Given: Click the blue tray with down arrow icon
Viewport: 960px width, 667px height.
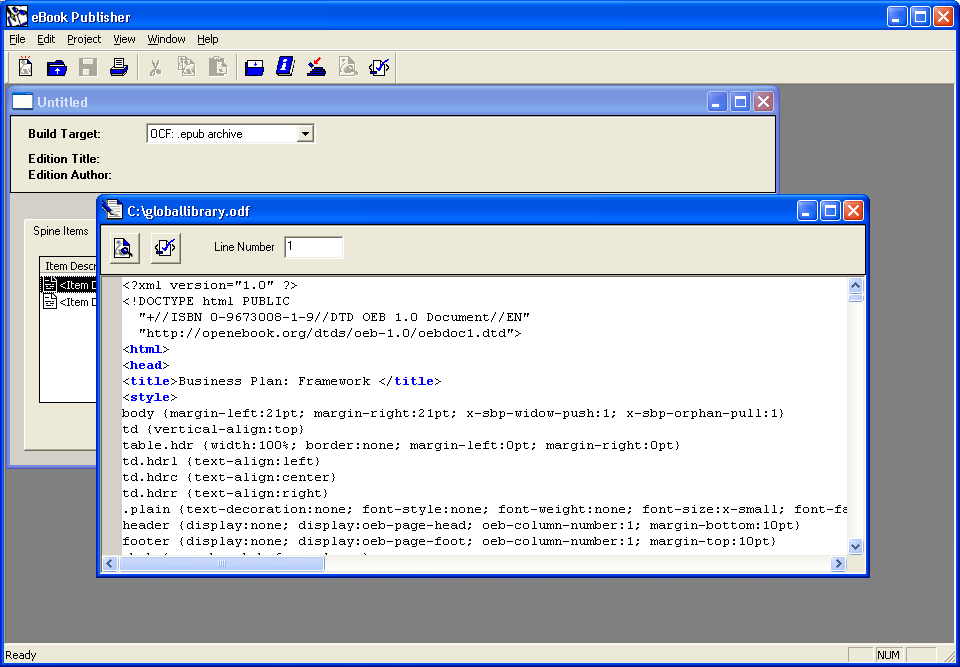Looking at the screenshot, I should (254, 66).
